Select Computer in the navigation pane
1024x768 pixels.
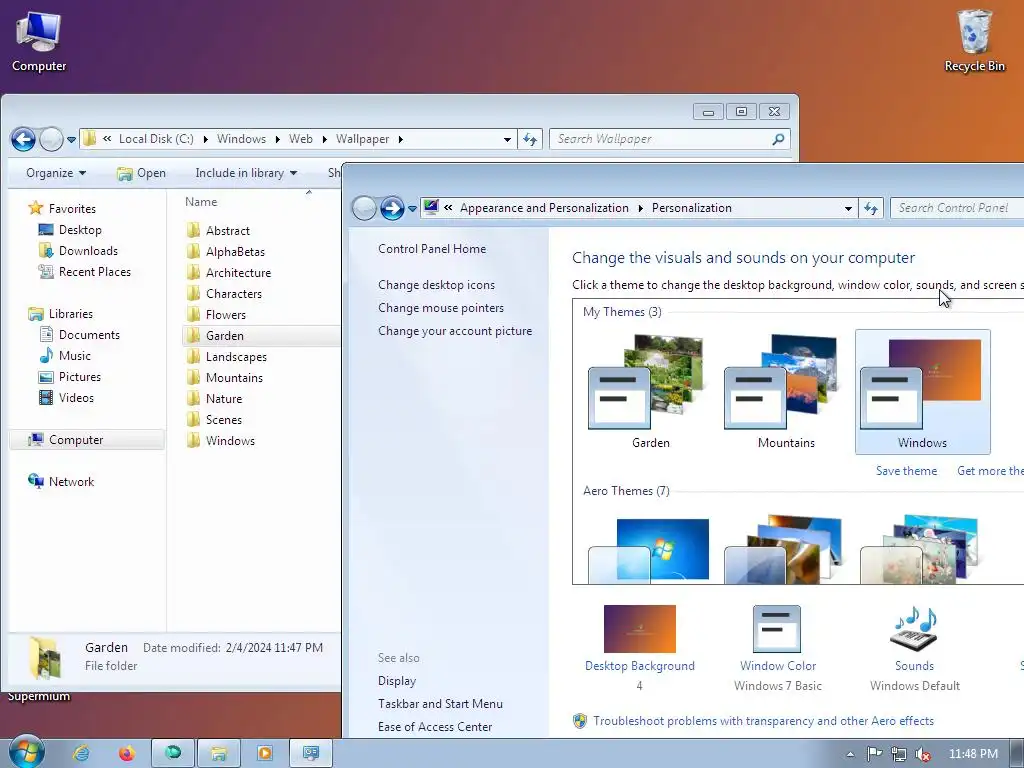(x=86, y=440)
